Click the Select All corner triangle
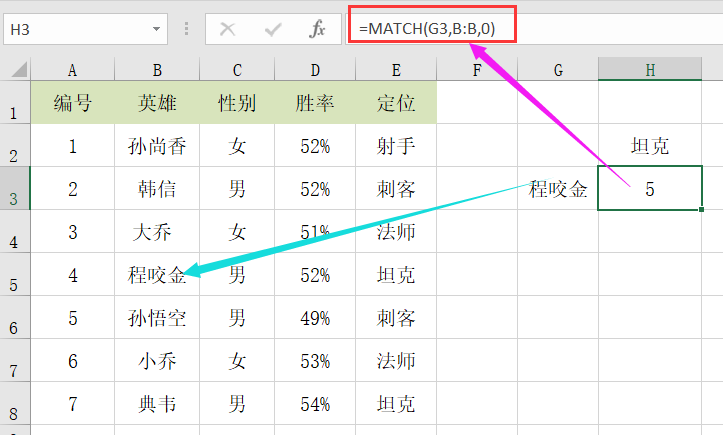Viewport: 723px width, 435px height. [x=19, y=70]
